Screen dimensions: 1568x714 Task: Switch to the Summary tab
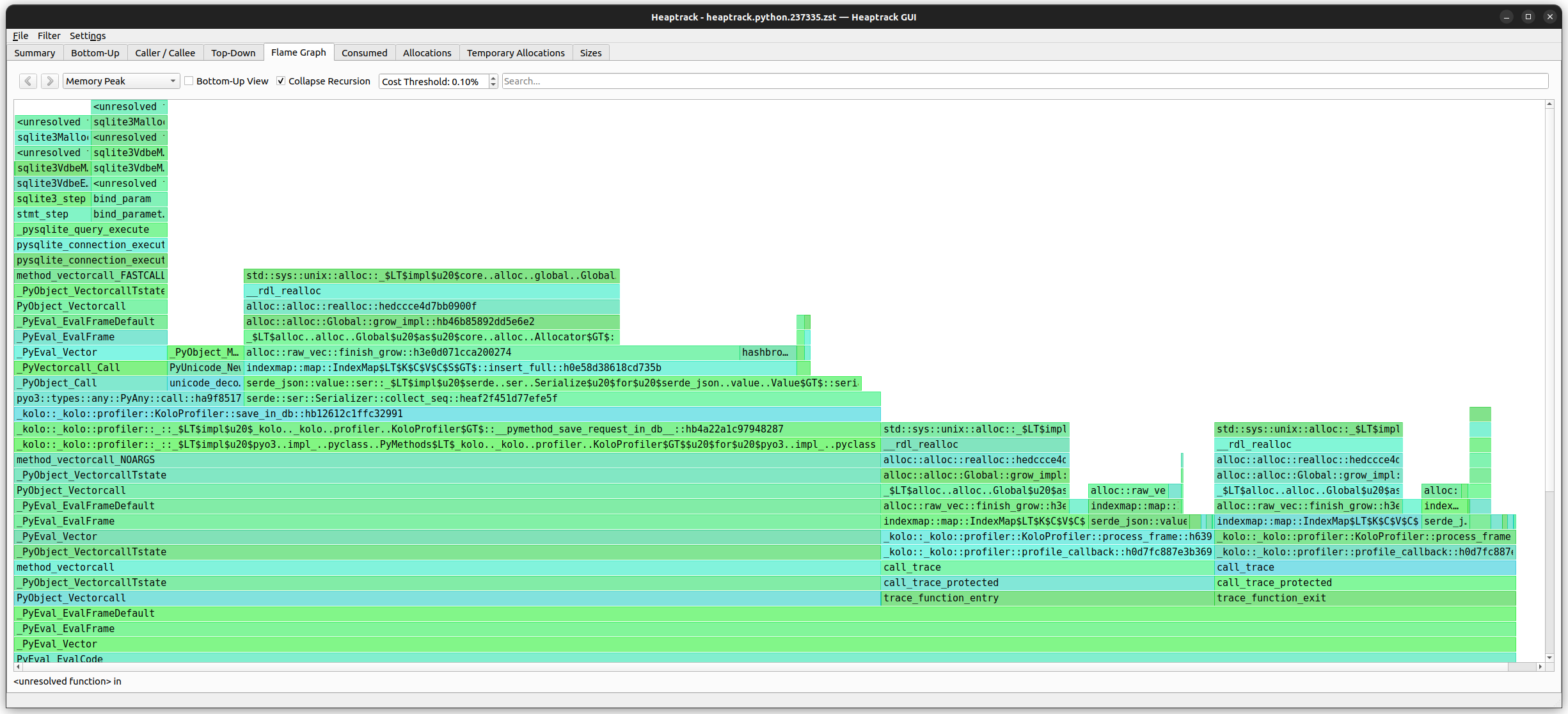35,53
